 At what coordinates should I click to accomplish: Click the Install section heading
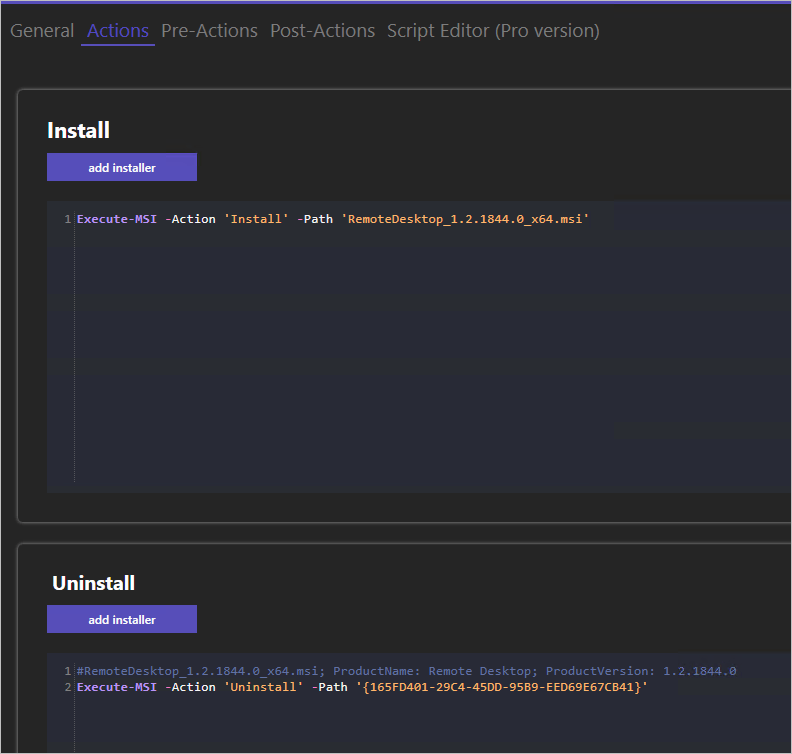point(78,130)
